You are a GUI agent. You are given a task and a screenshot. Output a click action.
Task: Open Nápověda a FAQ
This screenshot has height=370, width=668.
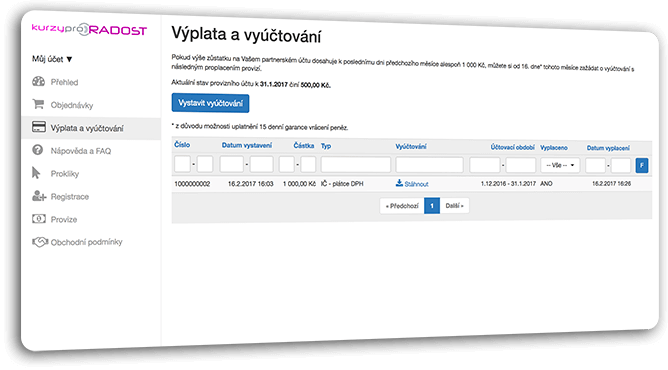coord(81,151)
